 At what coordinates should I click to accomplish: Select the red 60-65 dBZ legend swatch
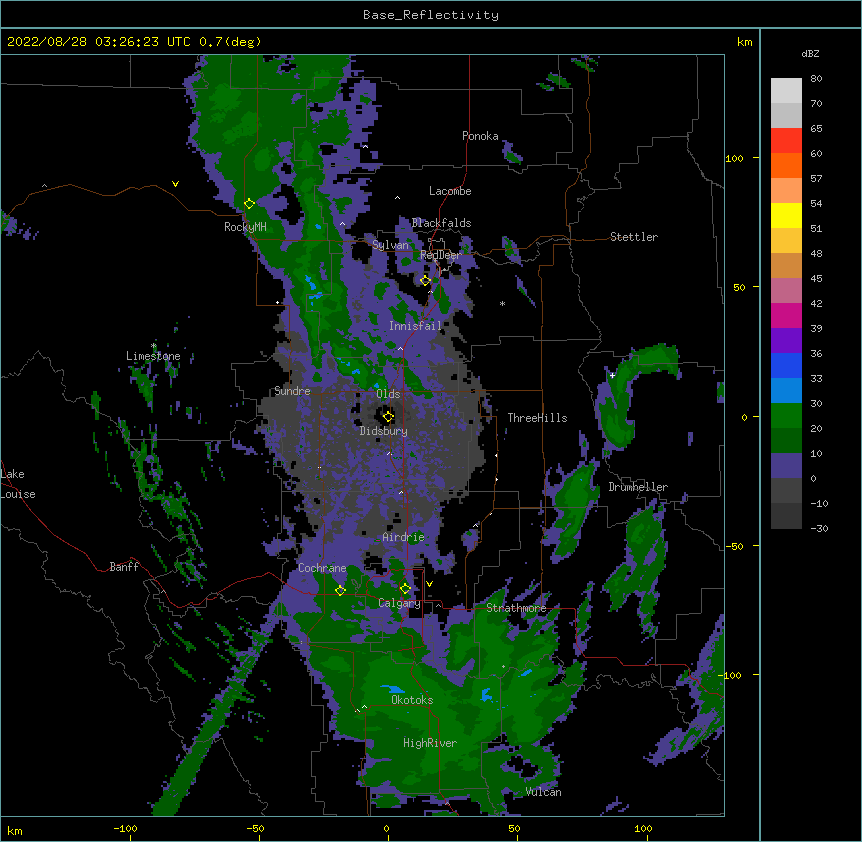tap(786, 141)
